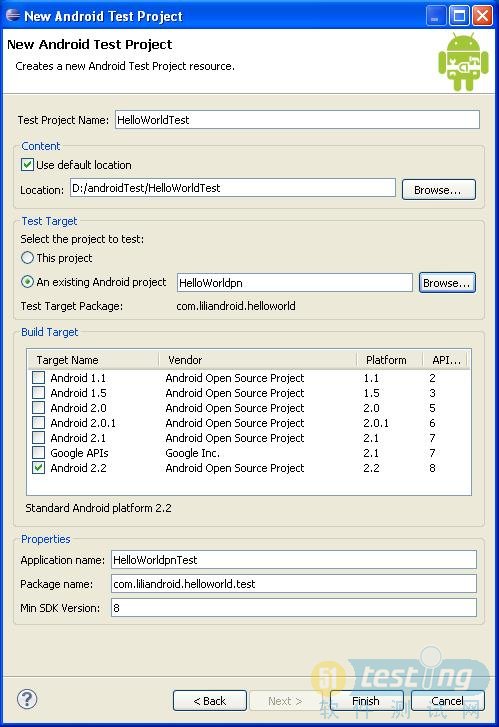Click Standard Android platform 2.2 description
499x727 pixels.
point(98,508)
